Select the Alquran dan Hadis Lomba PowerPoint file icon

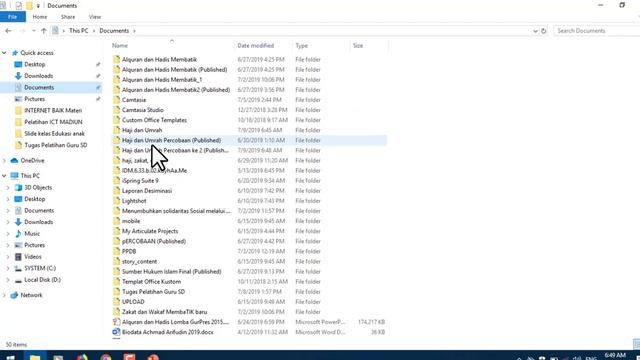click(116, 322)
